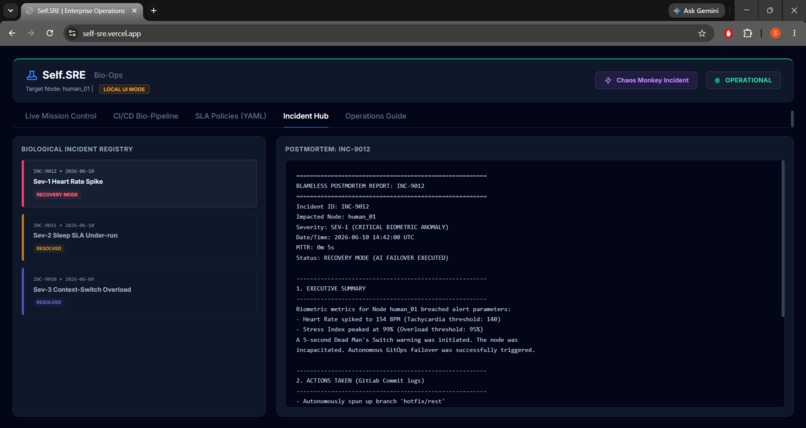Viewport: 806px width, 428px height.
Task: Click 'BLAMELESS POSTMORTEM REPORT: INC-9012' title
Action: pos(360,185)
